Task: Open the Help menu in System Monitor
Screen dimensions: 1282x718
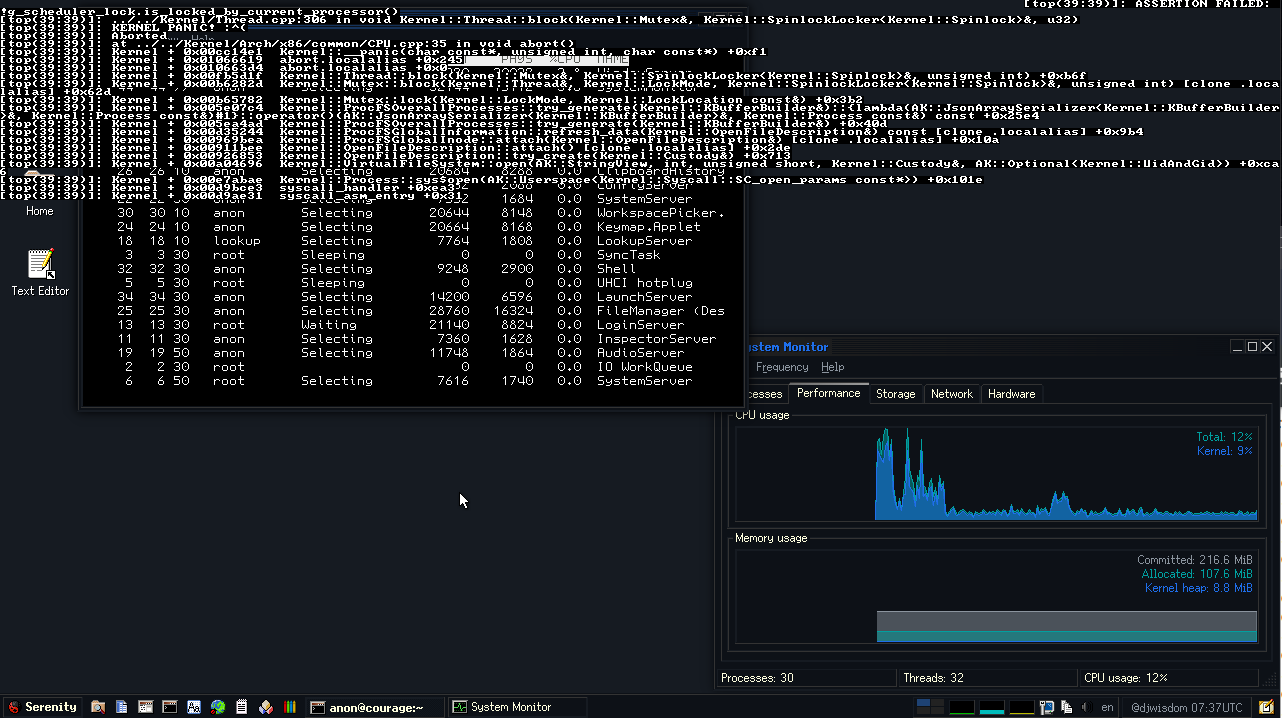Action: (832, 367)
